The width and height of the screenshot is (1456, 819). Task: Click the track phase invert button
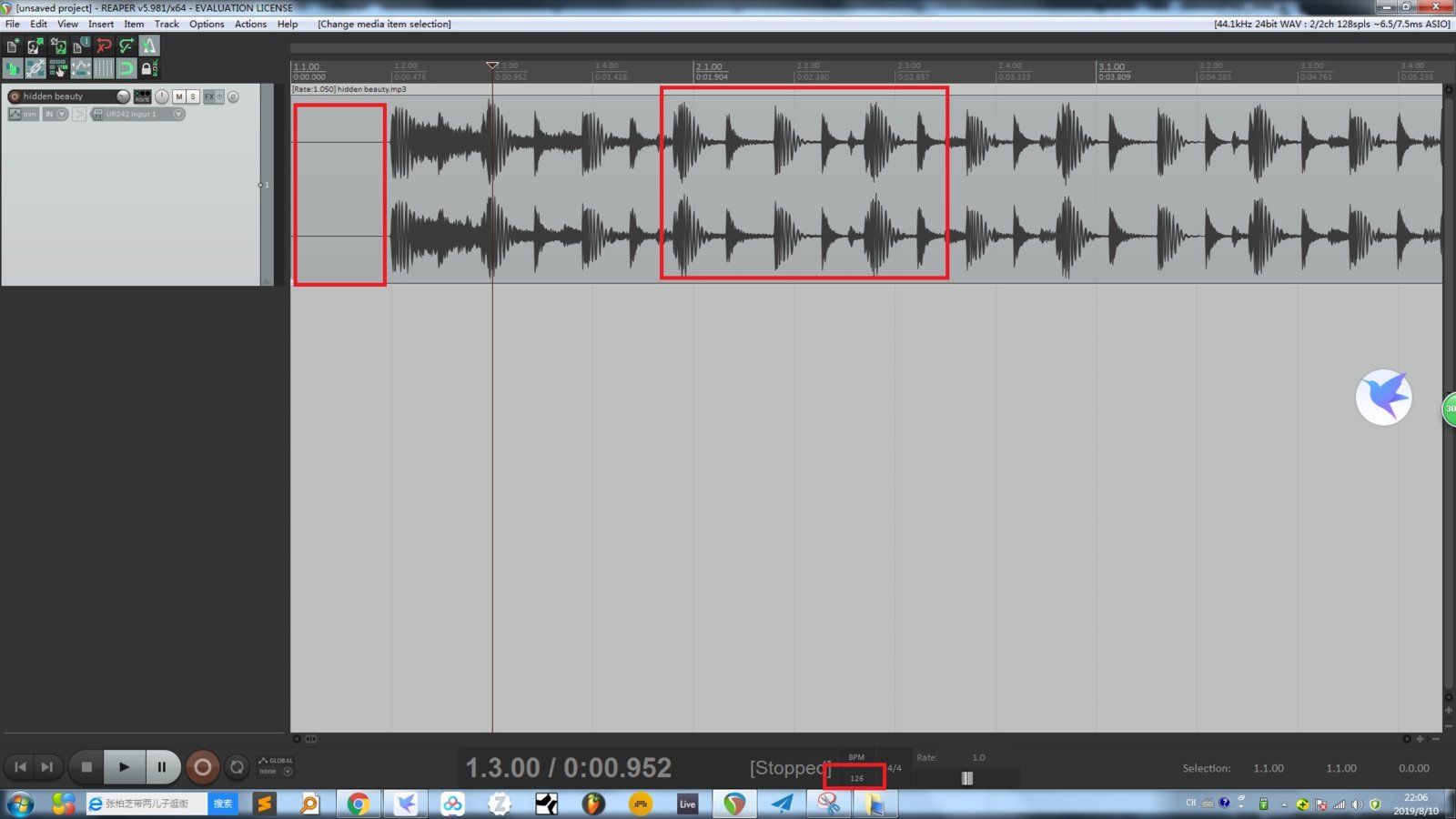click(233, 96)
